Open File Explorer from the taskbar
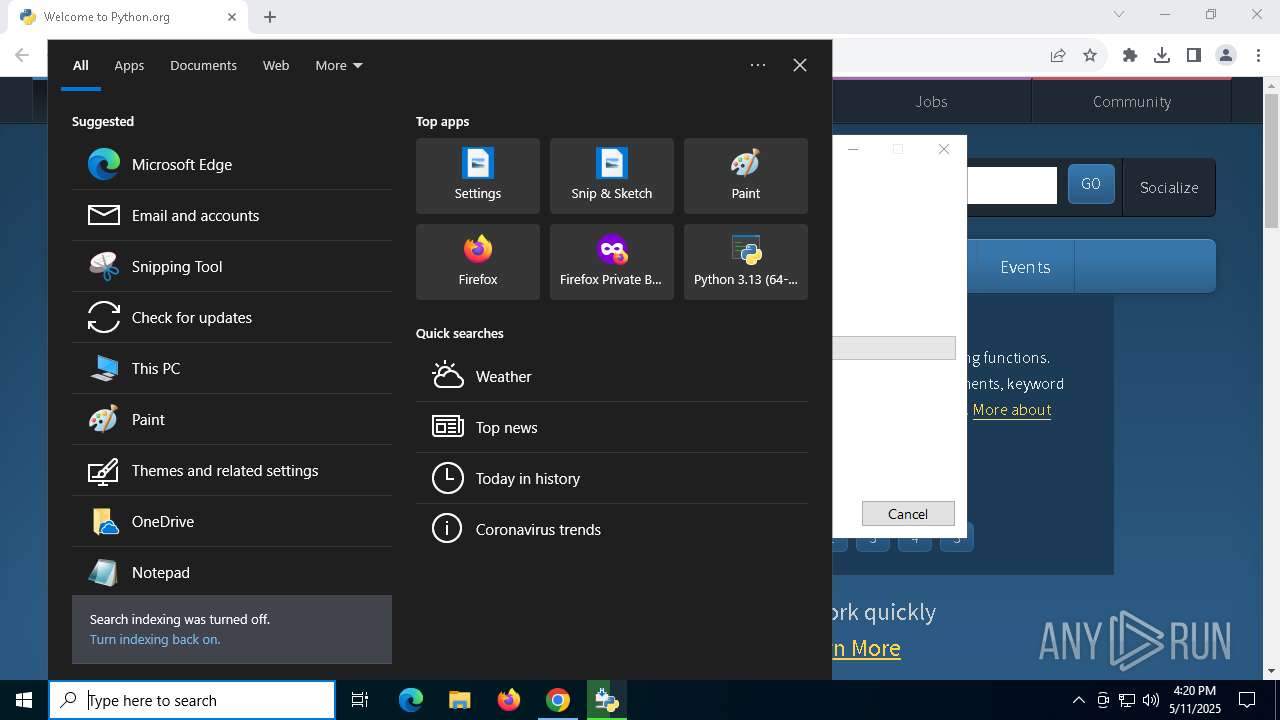The width and height of the screenshot is (1280, 720). (460, 700)
